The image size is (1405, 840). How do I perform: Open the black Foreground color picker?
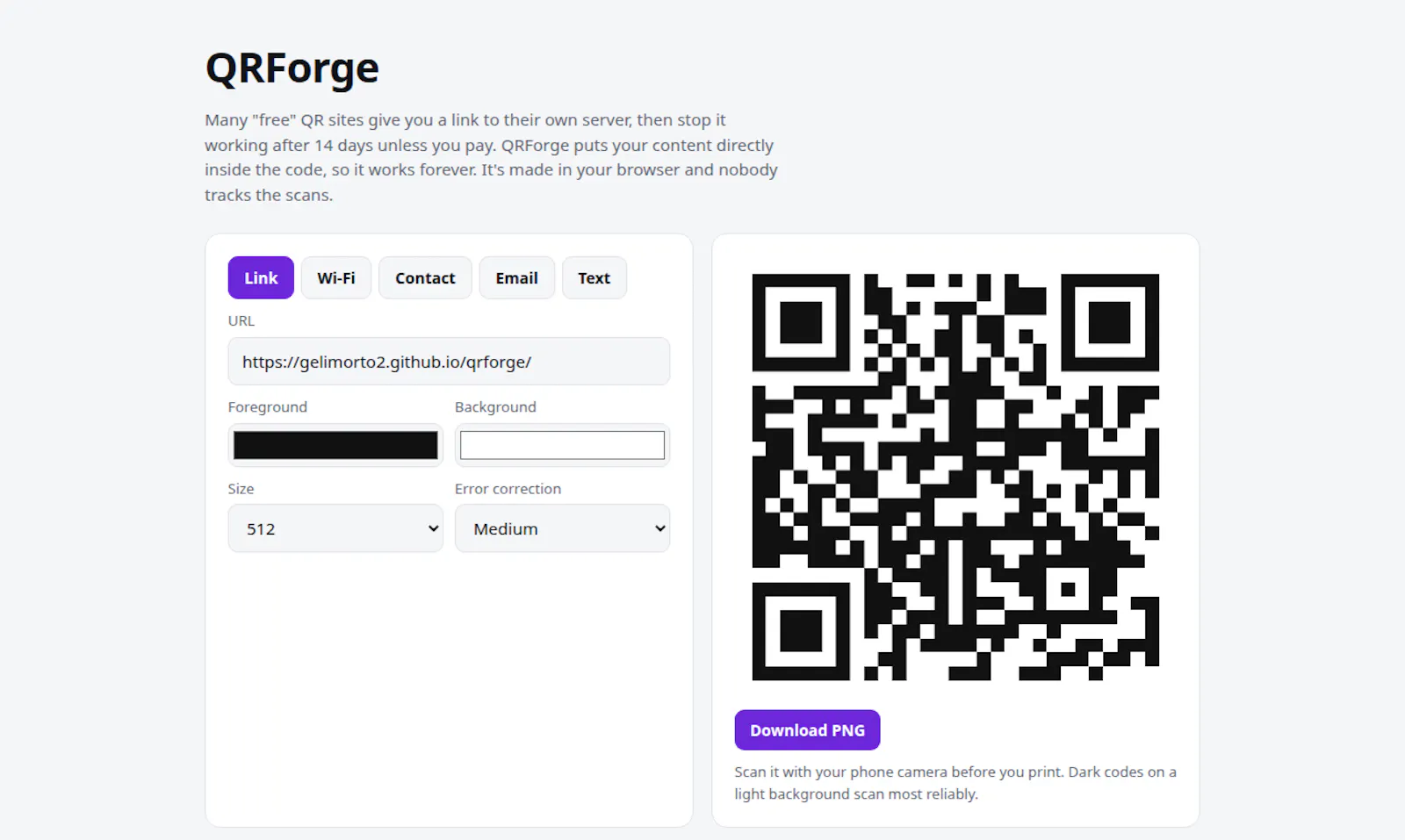[335, 445]
